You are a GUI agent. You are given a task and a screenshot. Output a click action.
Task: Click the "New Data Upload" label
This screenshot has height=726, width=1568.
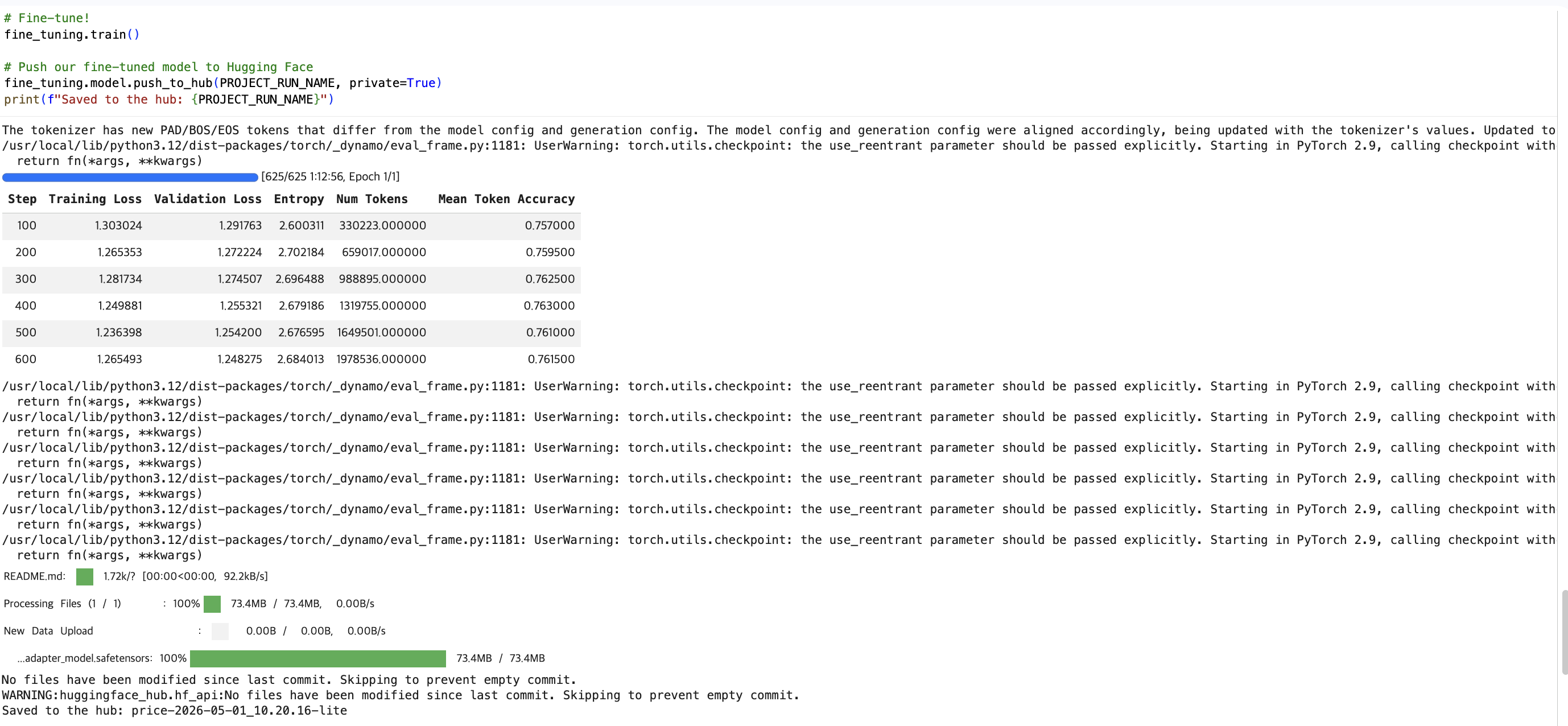(48, 631)
